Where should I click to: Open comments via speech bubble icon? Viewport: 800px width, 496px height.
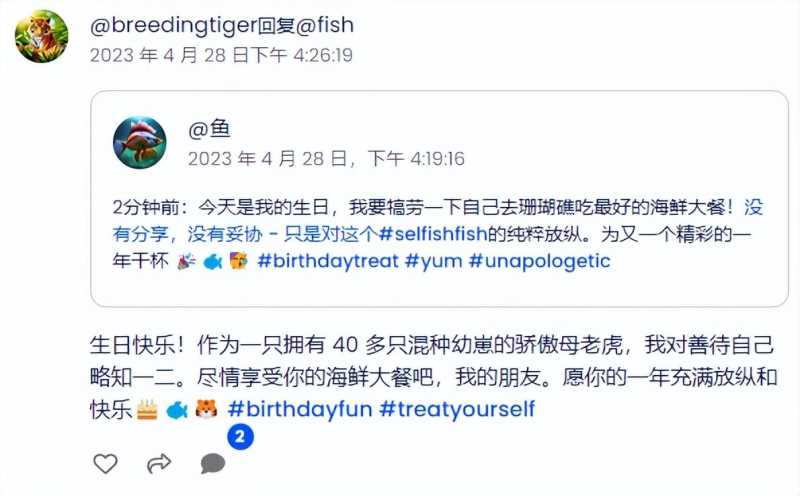coord(213,463)
